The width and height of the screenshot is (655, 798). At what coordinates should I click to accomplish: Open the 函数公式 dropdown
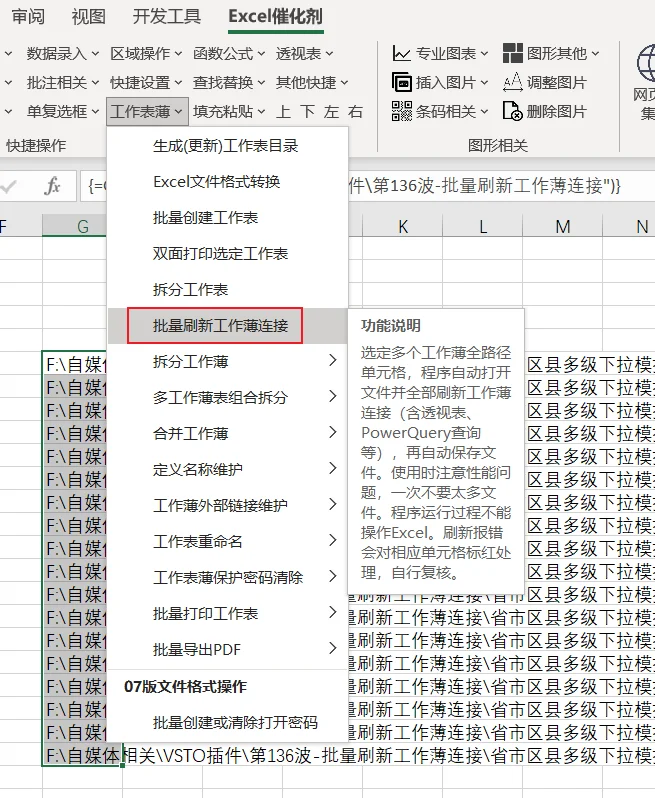tap(229, 53)
